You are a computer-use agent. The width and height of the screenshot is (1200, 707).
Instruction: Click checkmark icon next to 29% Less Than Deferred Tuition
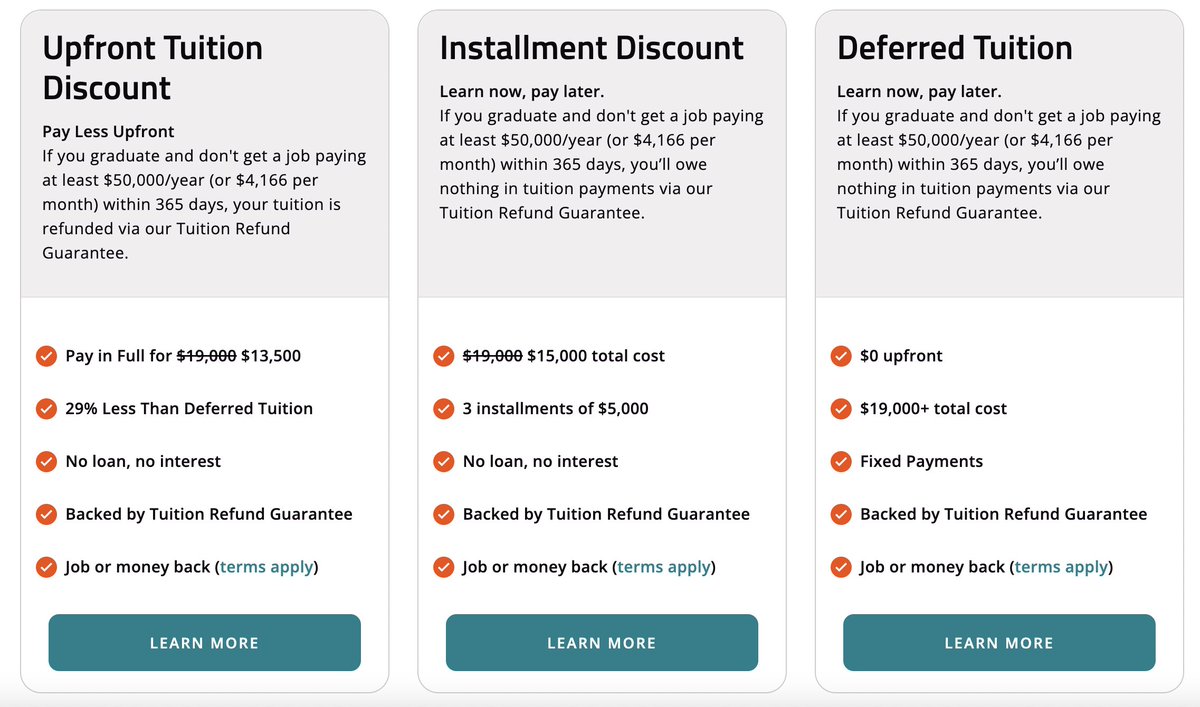pyautogui.click(x=46, y=409)
